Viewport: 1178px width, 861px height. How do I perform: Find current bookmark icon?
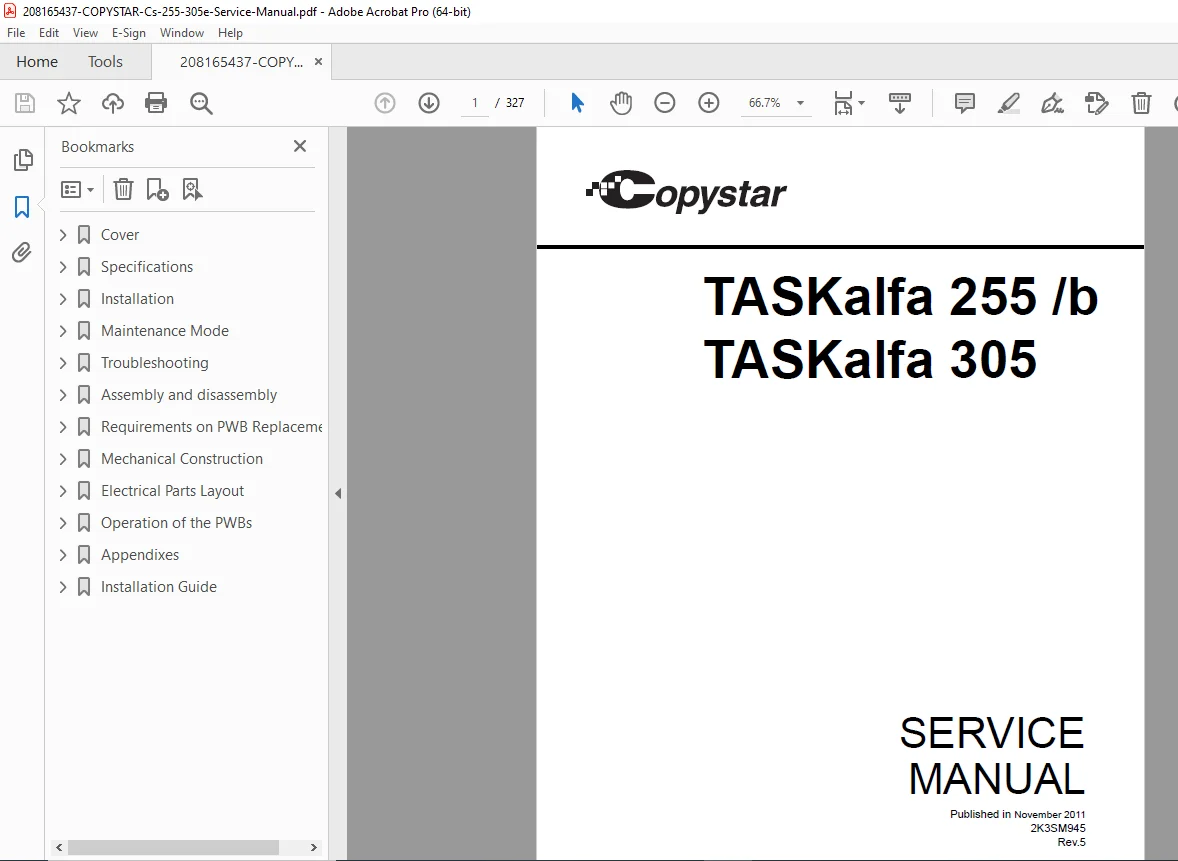coord(192,189)
